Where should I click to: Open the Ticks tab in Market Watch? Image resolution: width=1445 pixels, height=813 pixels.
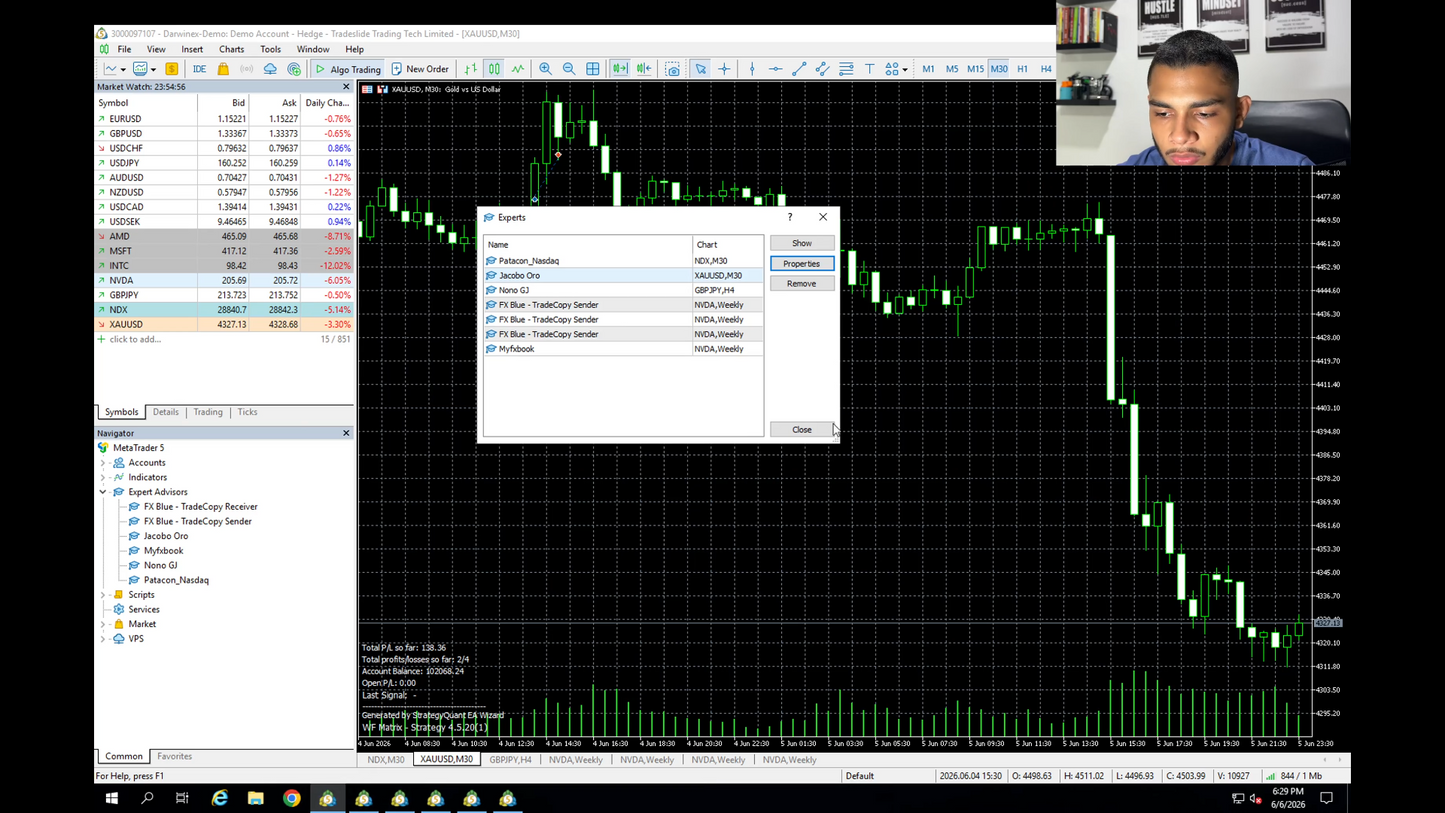[x=247, y=412]
